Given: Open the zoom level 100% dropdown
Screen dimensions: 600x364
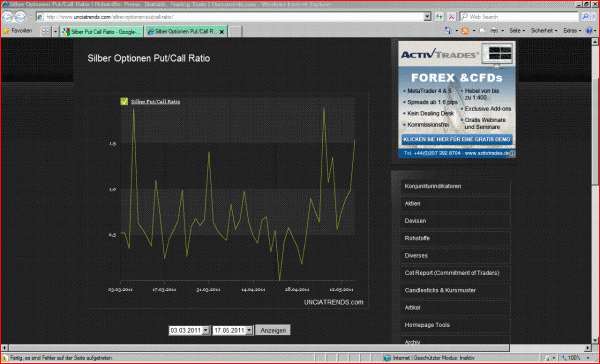Looking at the screenshot, I should pos(588,358).
